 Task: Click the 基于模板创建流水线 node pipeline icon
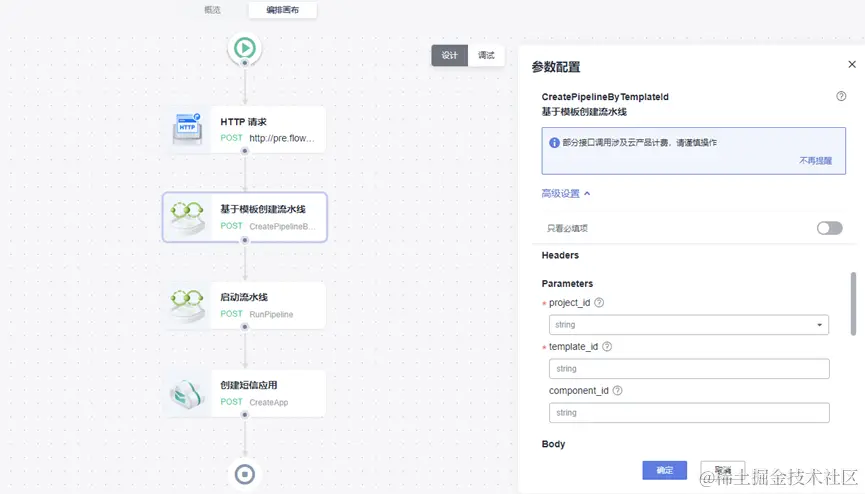pyautogui.click(x=188, y=217)
